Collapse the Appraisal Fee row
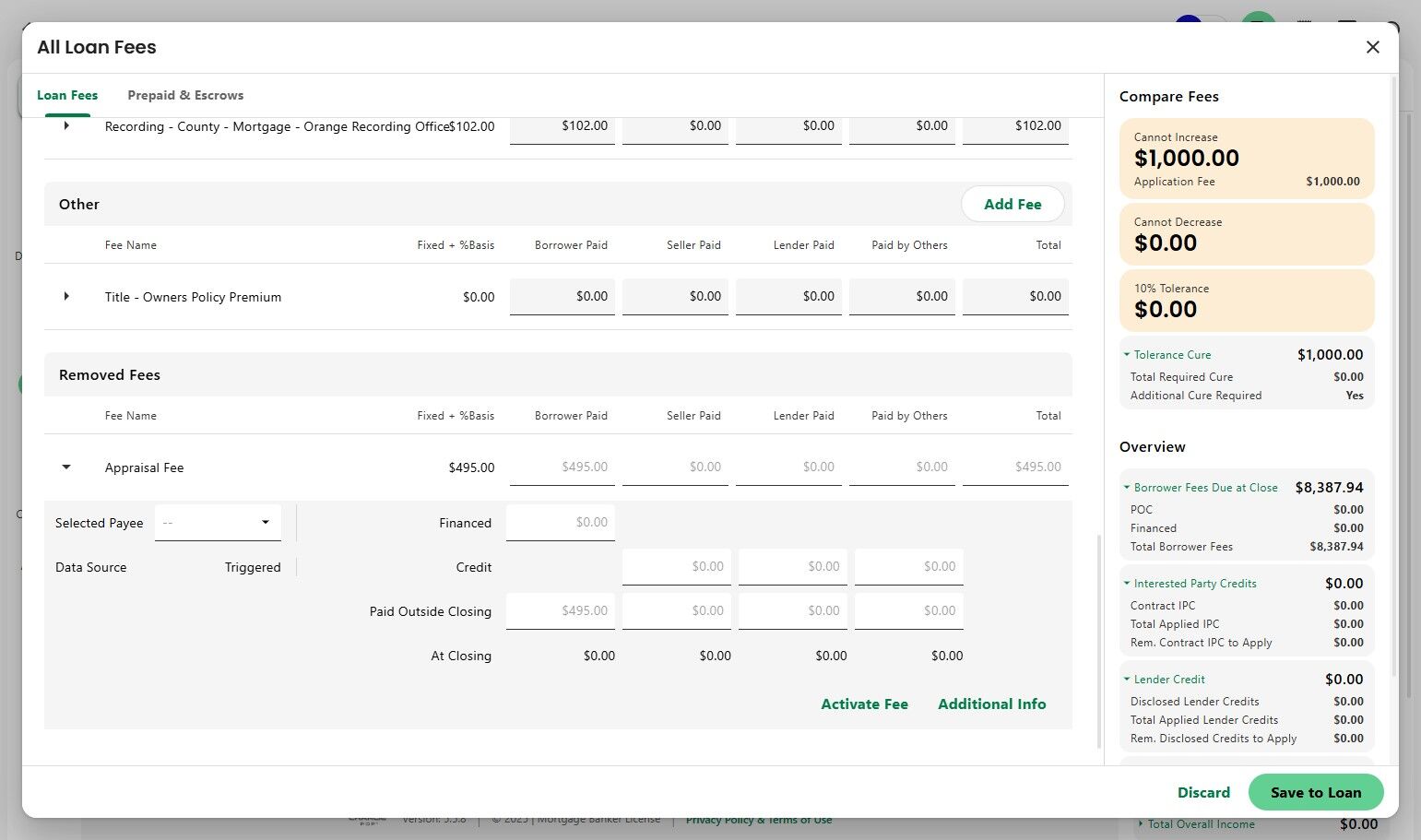Image resolution: width=1421 pixels, height=840 pixels. pos(66,467)
